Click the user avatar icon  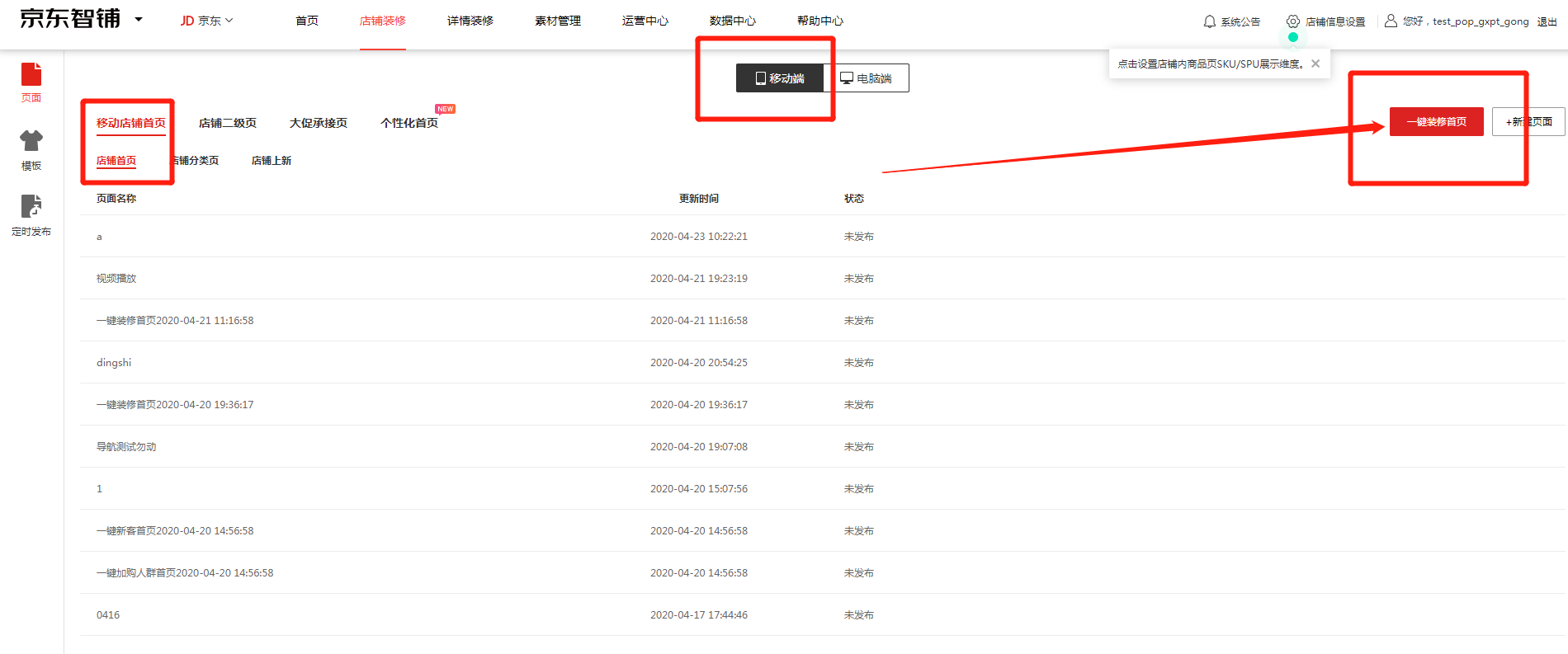pos(1391,21)
